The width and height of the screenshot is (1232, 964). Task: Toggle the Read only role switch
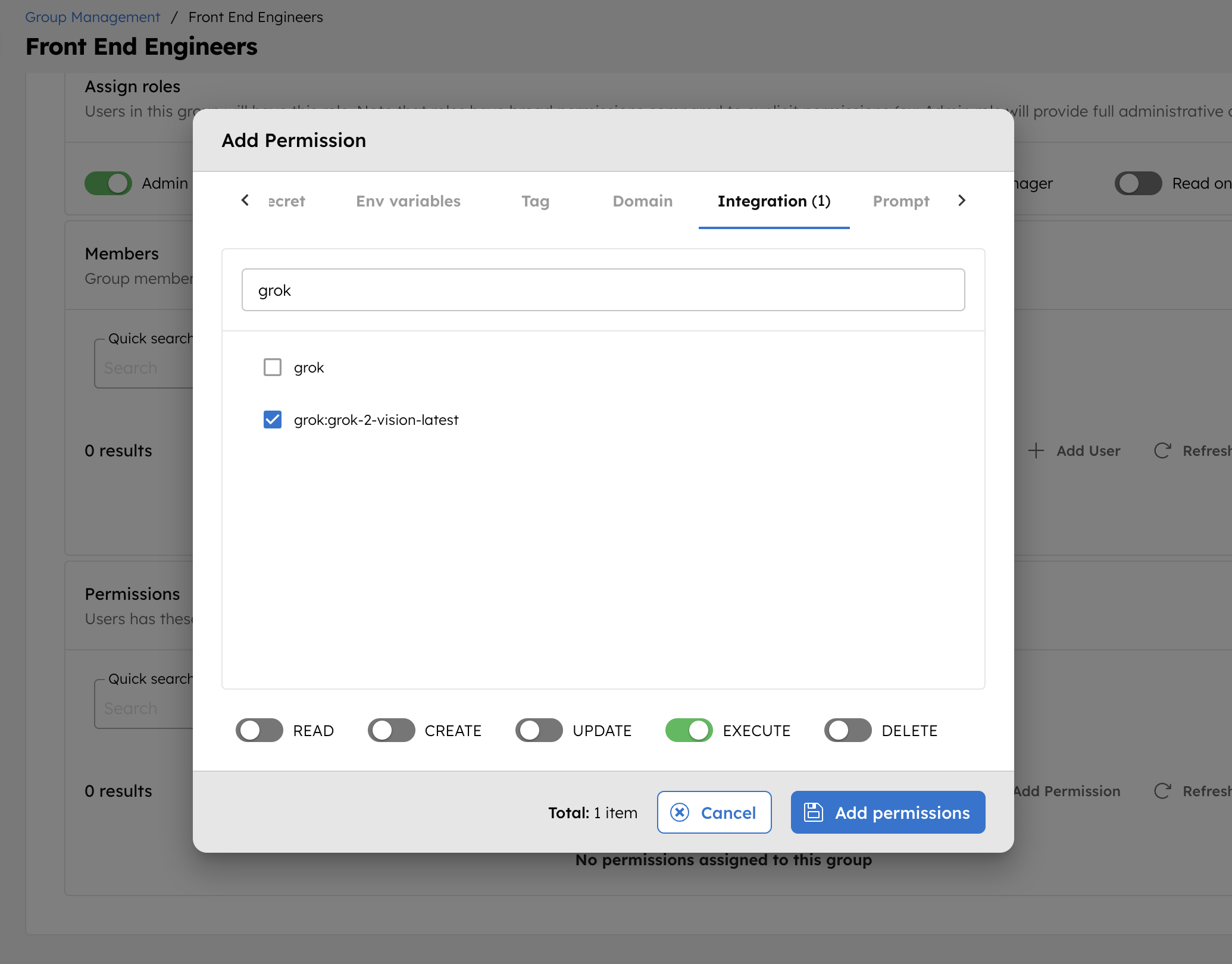click(1139, 183)
